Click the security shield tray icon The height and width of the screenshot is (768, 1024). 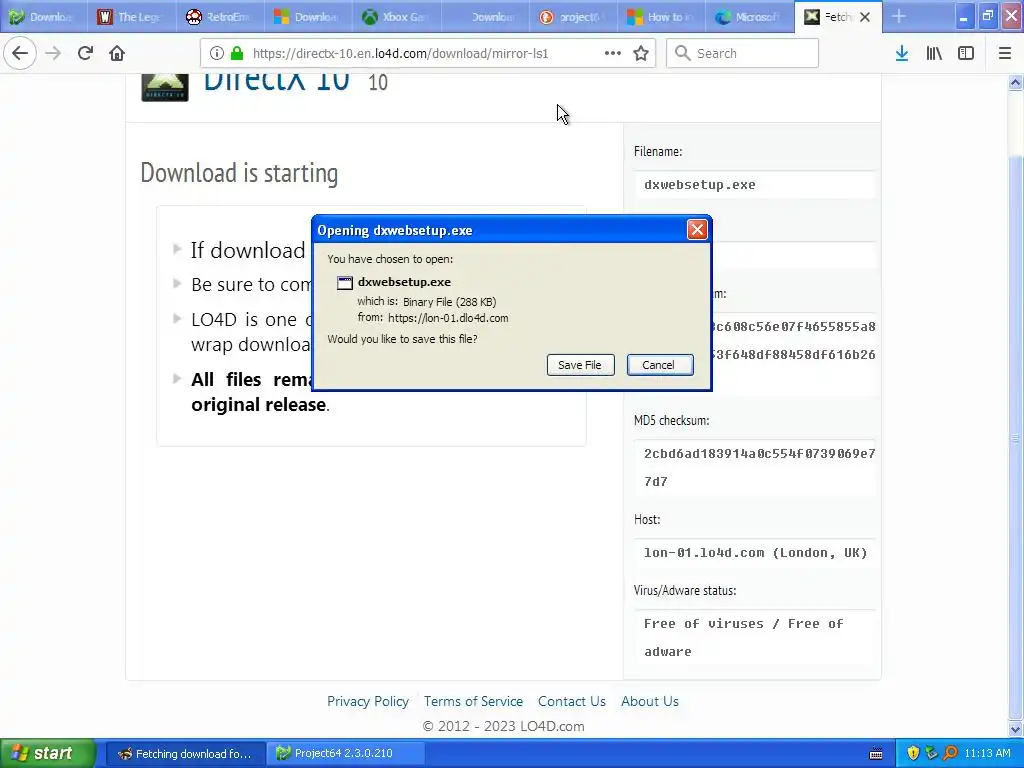(913, 753)
